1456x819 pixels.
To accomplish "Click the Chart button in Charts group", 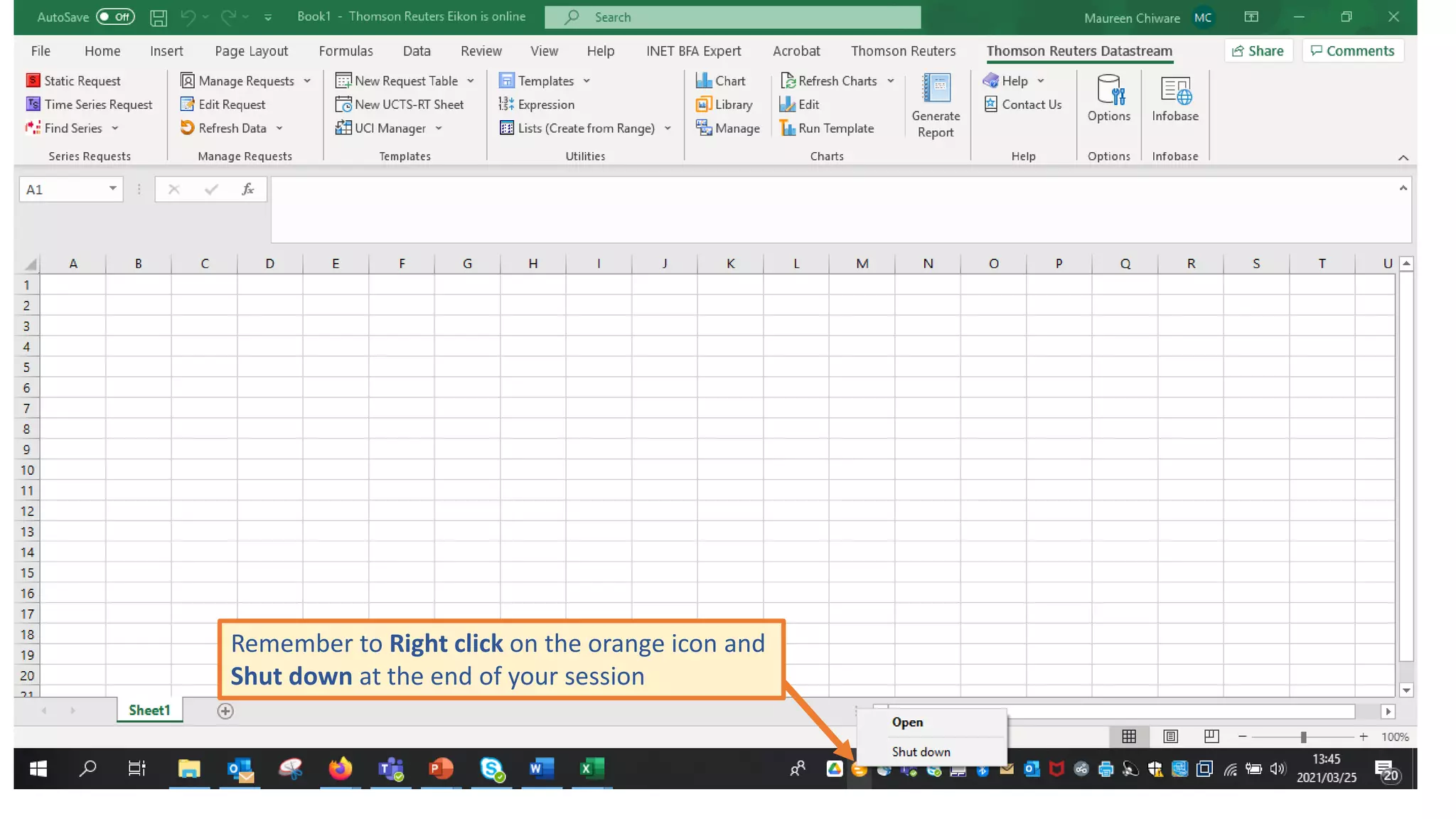I will [x=720, y=81].
